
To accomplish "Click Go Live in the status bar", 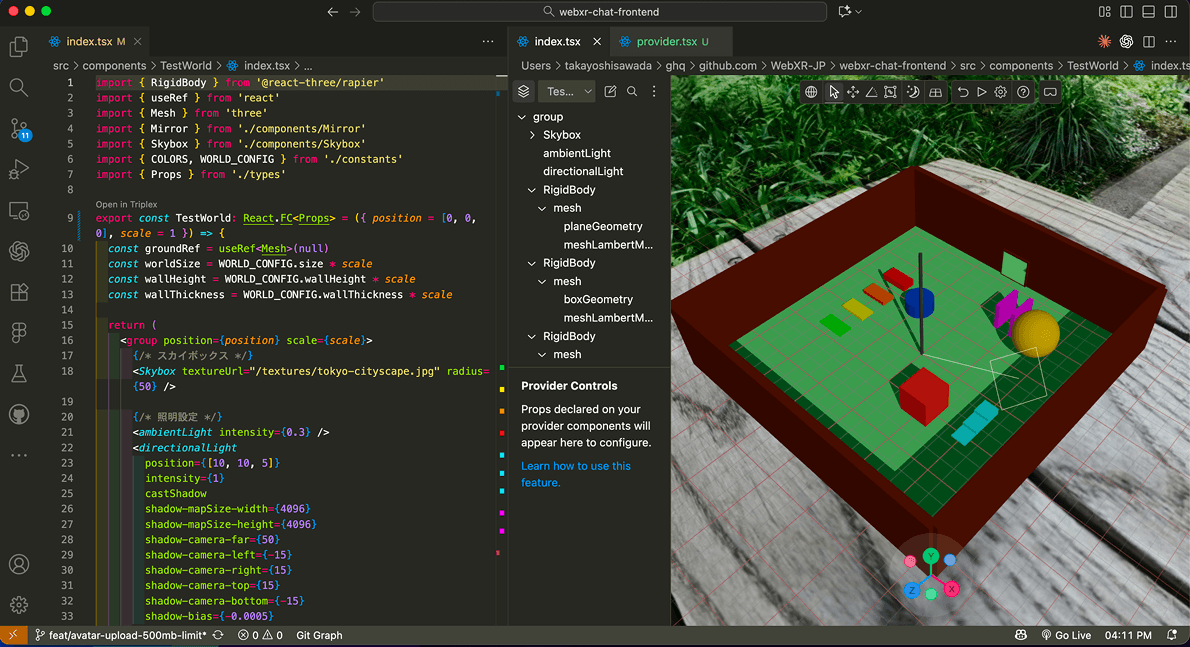I will point(1069,634).
